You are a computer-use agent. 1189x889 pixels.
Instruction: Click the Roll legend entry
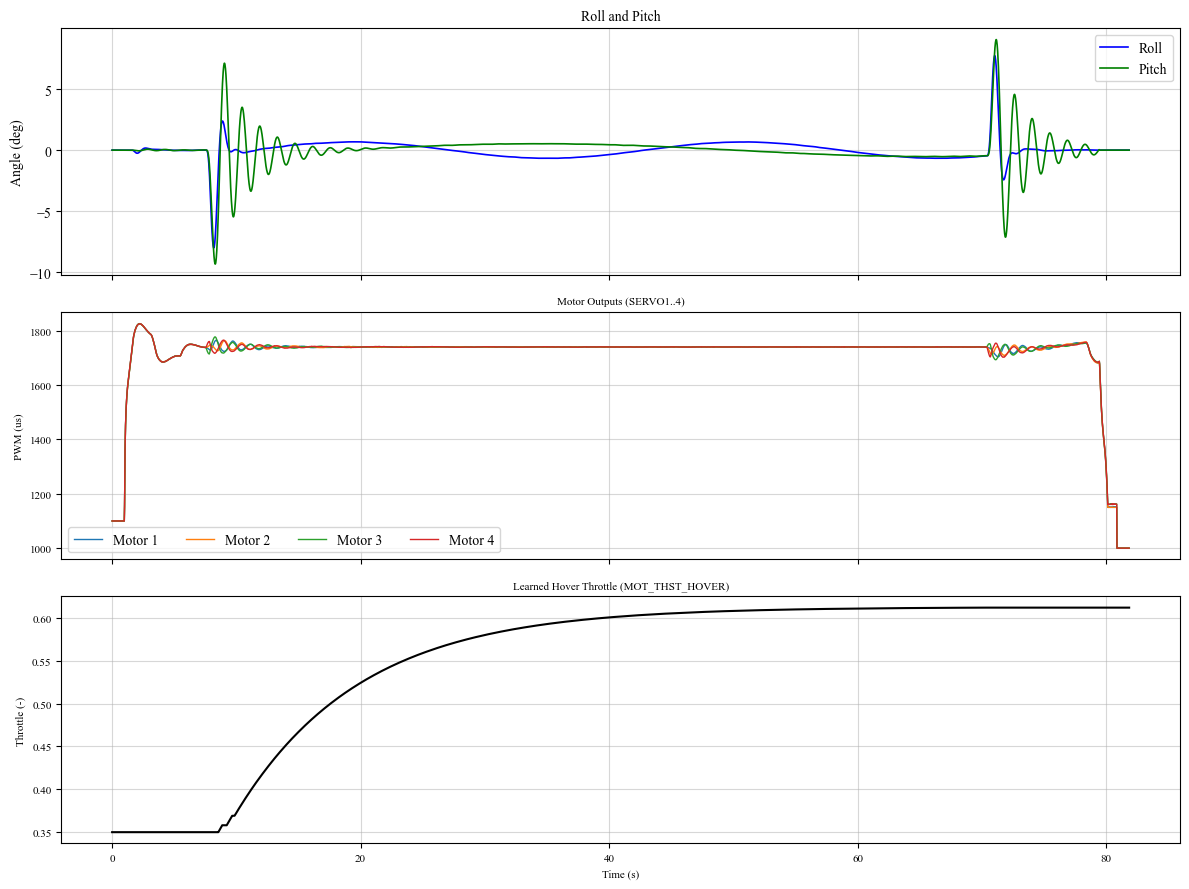click(1131, 48)
